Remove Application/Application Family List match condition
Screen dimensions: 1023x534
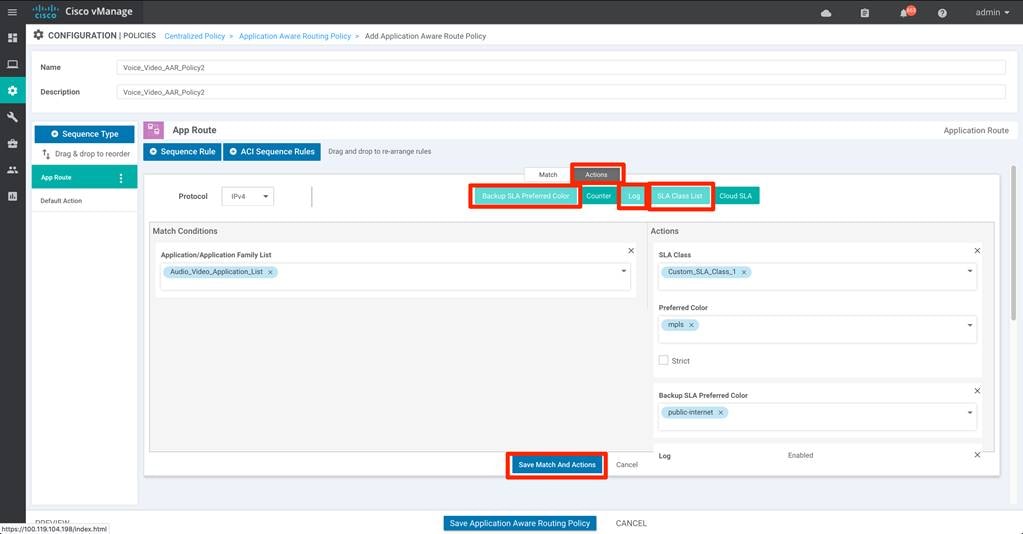pos(631,251)
